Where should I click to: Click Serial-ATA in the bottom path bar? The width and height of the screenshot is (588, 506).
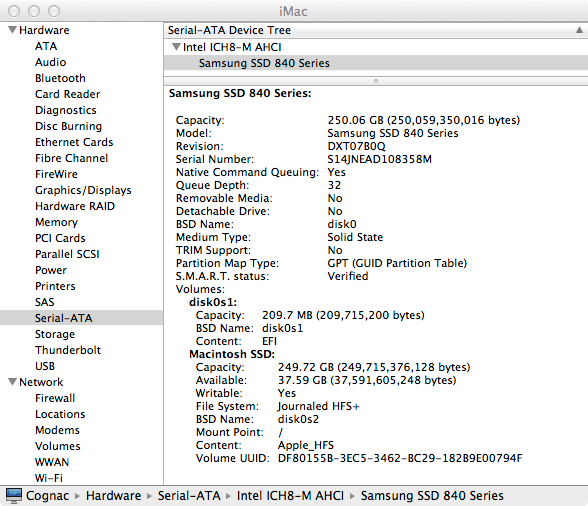pyautogui.click(x=189, y=496)
